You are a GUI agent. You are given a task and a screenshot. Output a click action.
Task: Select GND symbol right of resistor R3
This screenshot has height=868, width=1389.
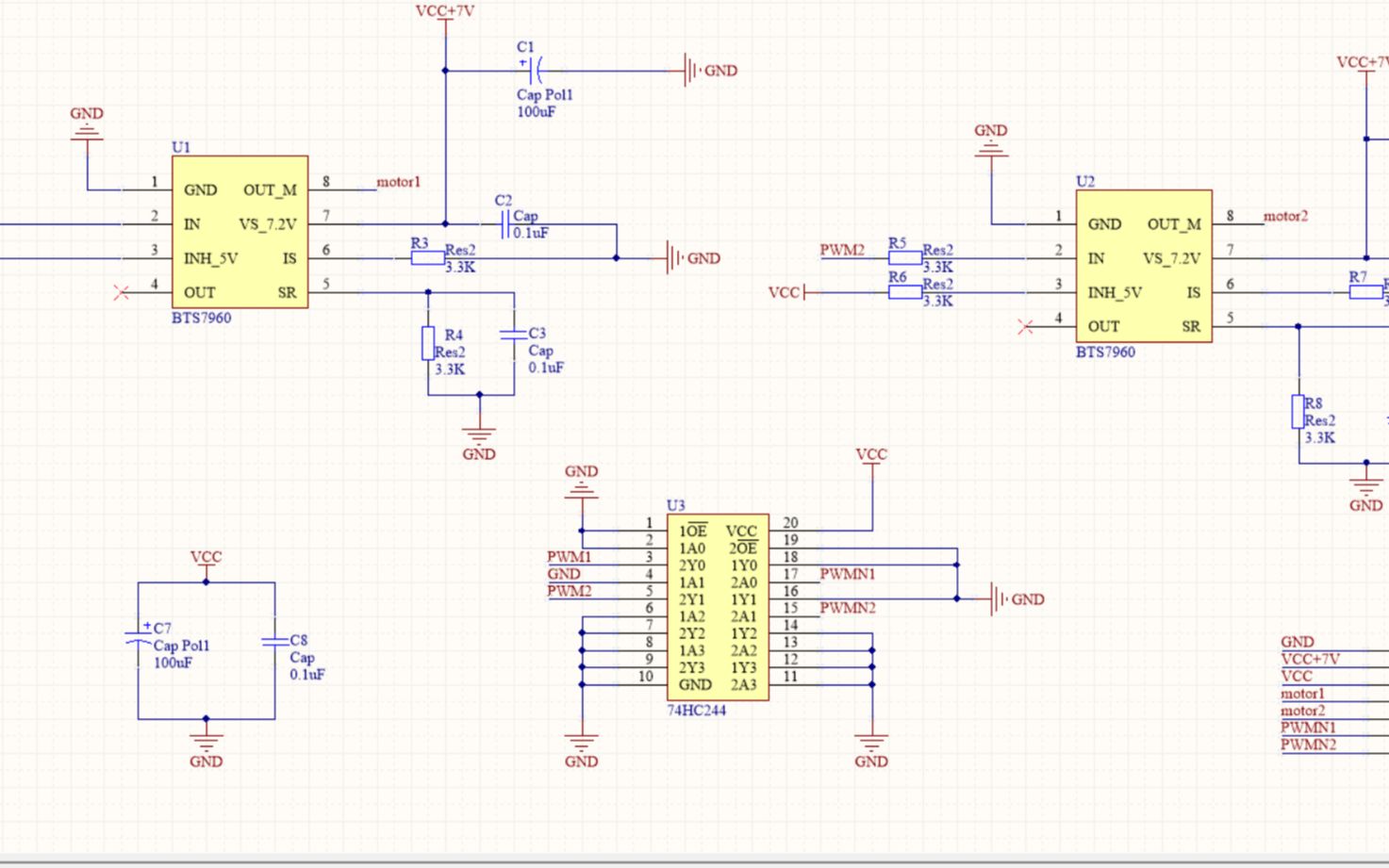click(693, 258)
